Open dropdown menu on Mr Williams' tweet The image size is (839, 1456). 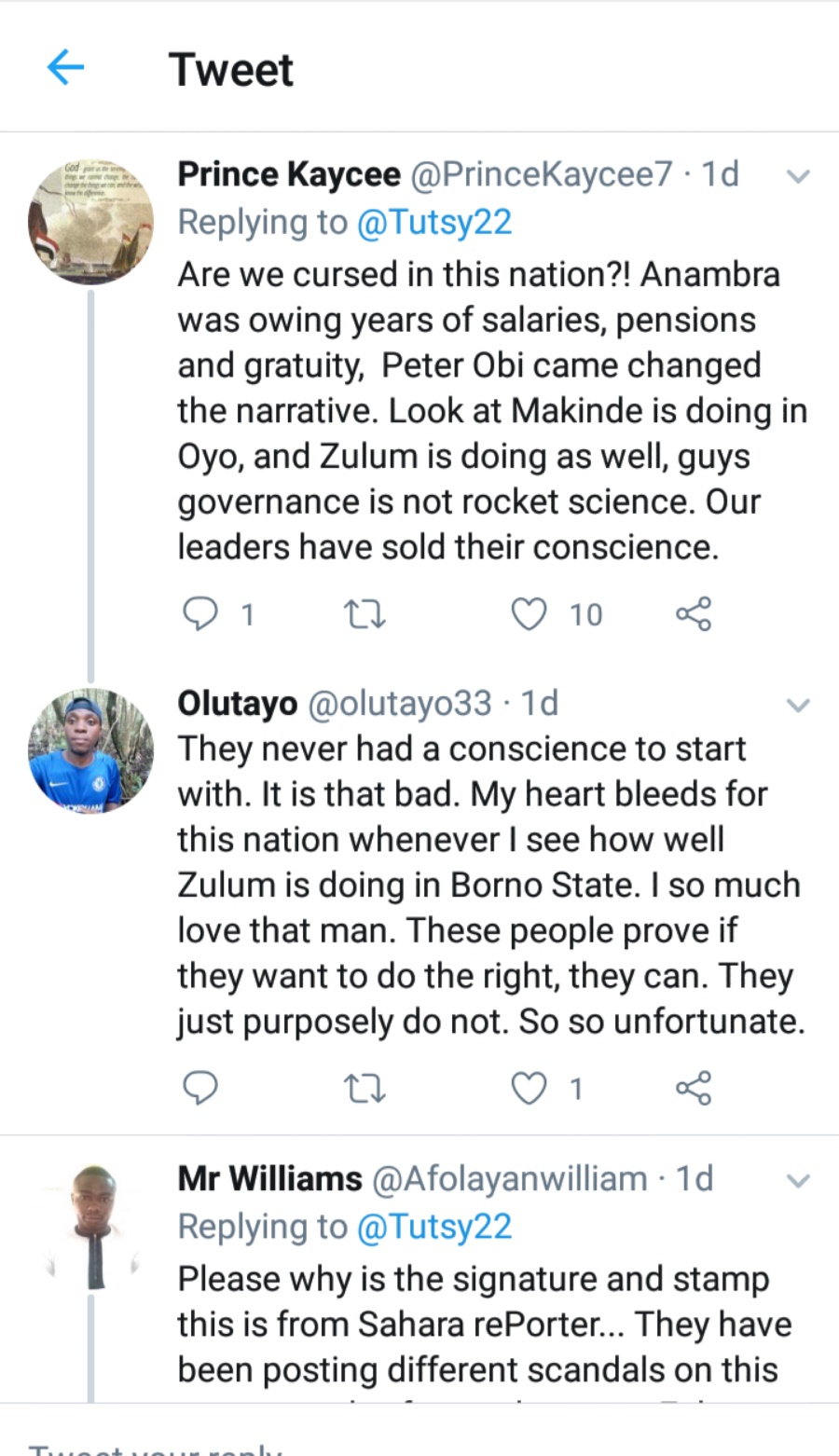[798, 1181]
